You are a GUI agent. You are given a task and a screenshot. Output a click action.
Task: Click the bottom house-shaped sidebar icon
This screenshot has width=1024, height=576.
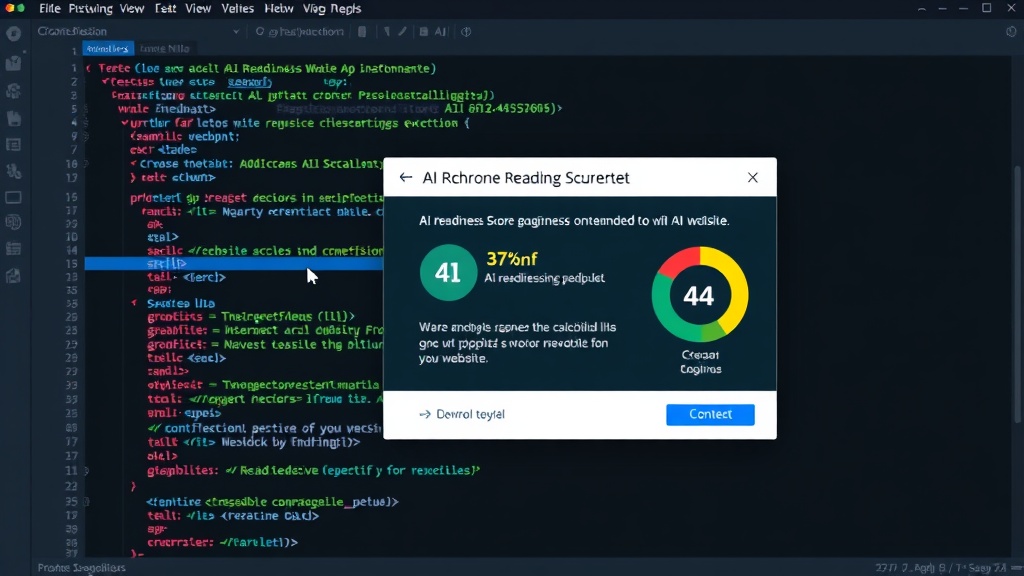[x=13, y=276]
